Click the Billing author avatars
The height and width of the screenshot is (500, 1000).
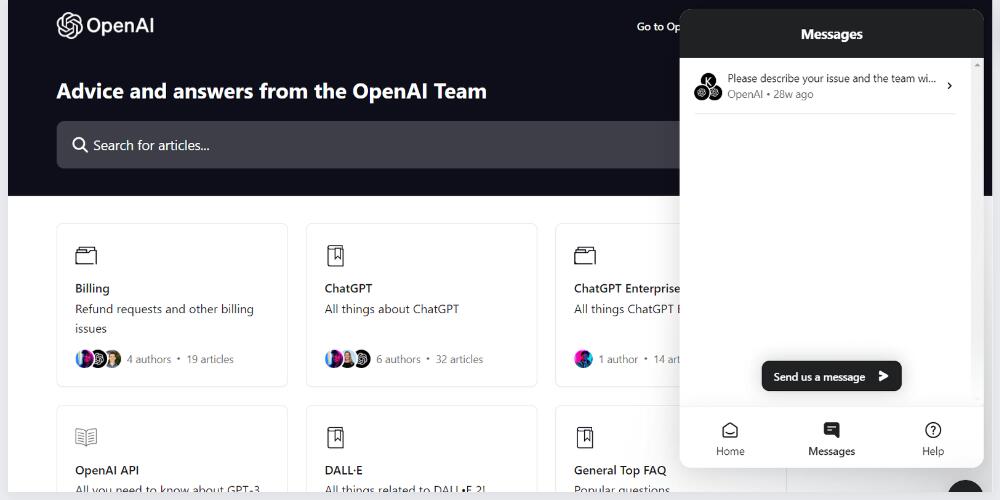coord(98,359)
